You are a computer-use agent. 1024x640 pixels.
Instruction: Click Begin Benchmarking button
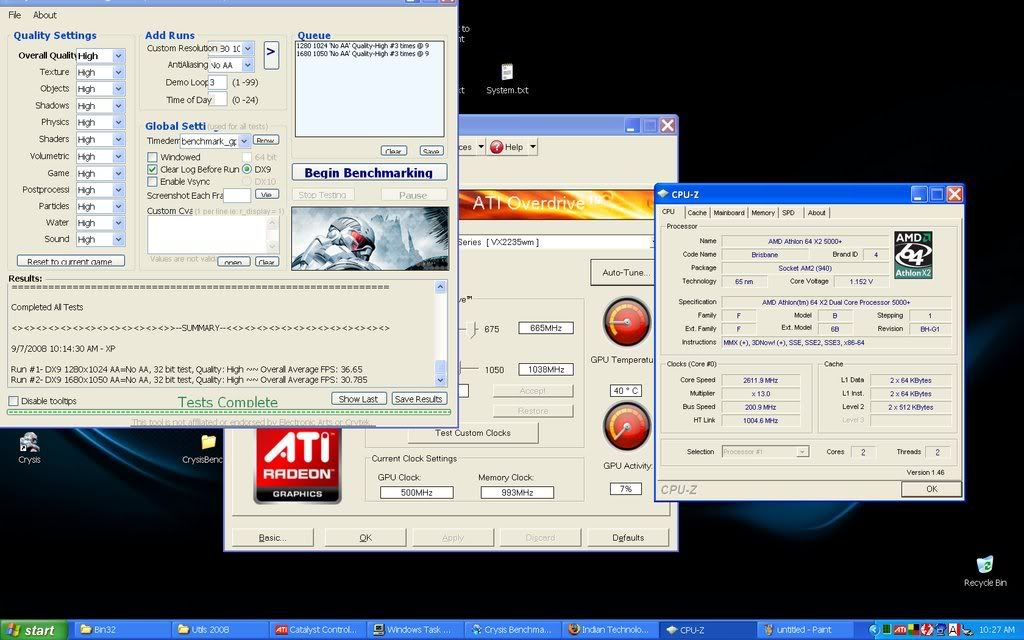tap(369, 172)
